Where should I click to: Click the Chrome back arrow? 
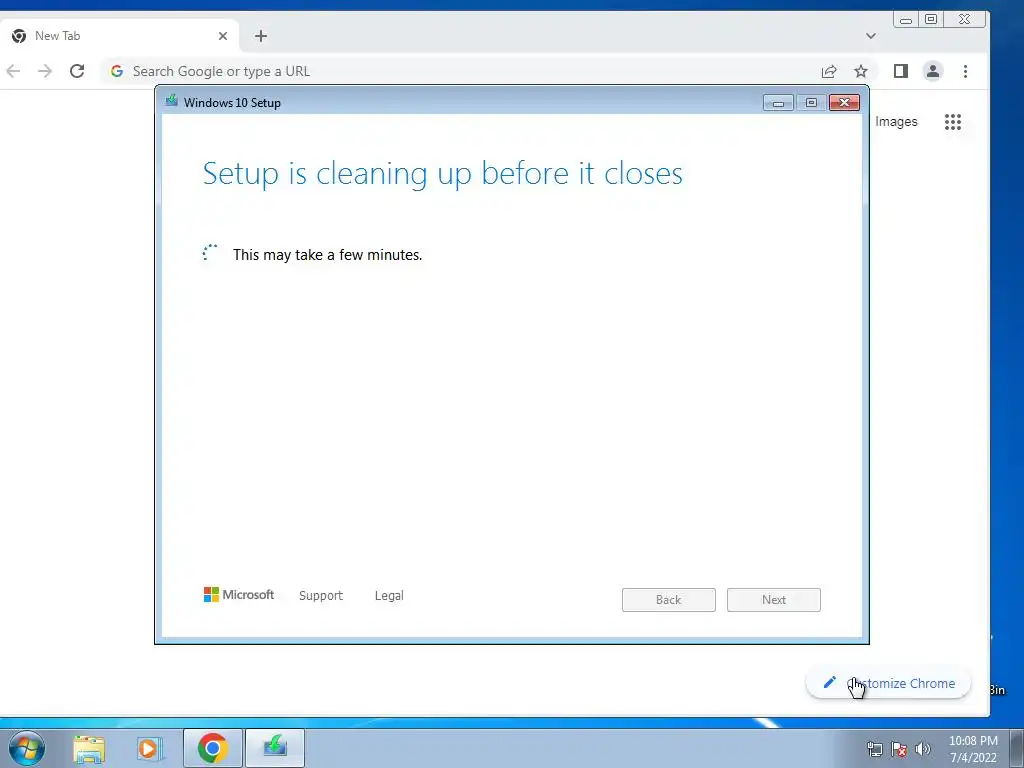pos(13,71)
